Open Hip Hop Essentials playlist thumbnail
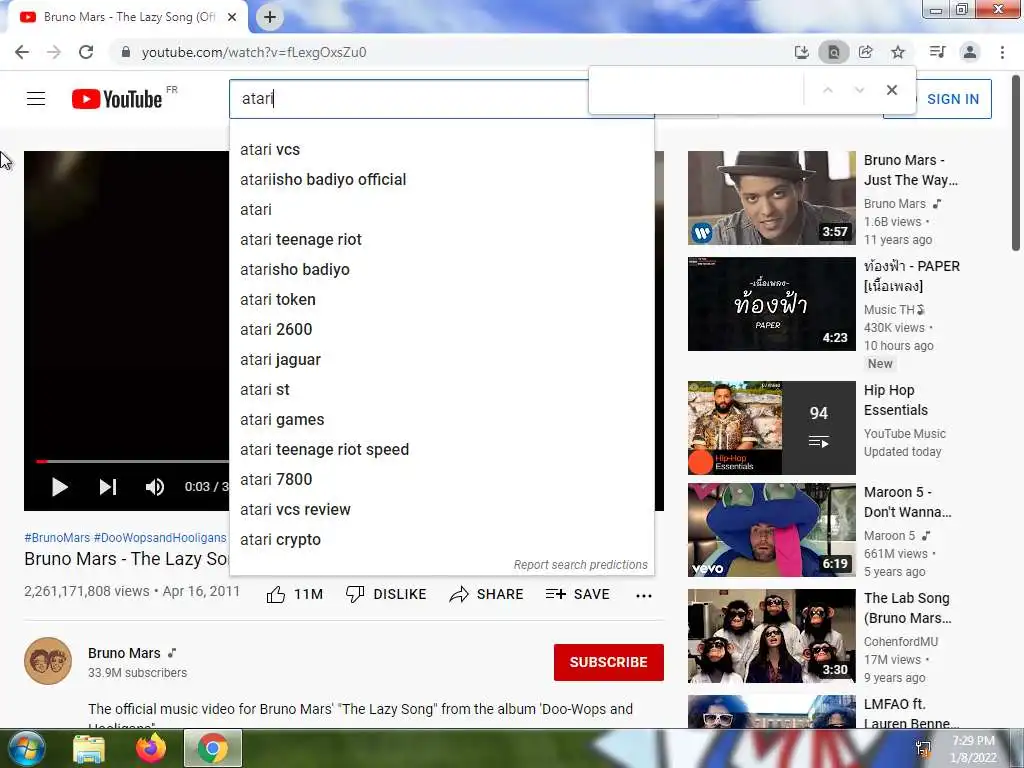The height and width of the screenshot is (768, 1024). (771, 428)
